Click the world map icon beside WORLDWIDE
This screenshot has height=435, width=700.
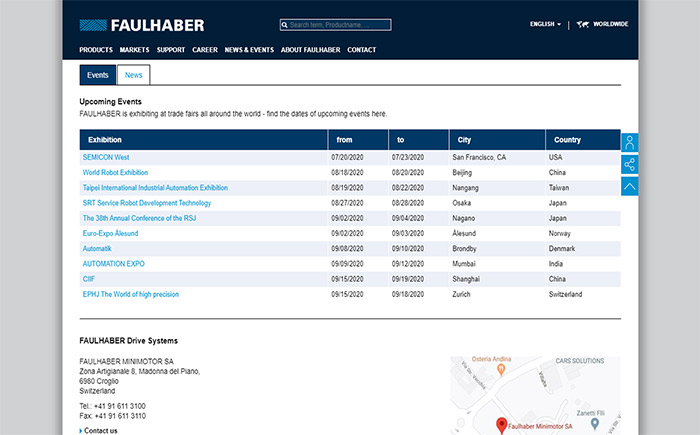coord(583,24)
